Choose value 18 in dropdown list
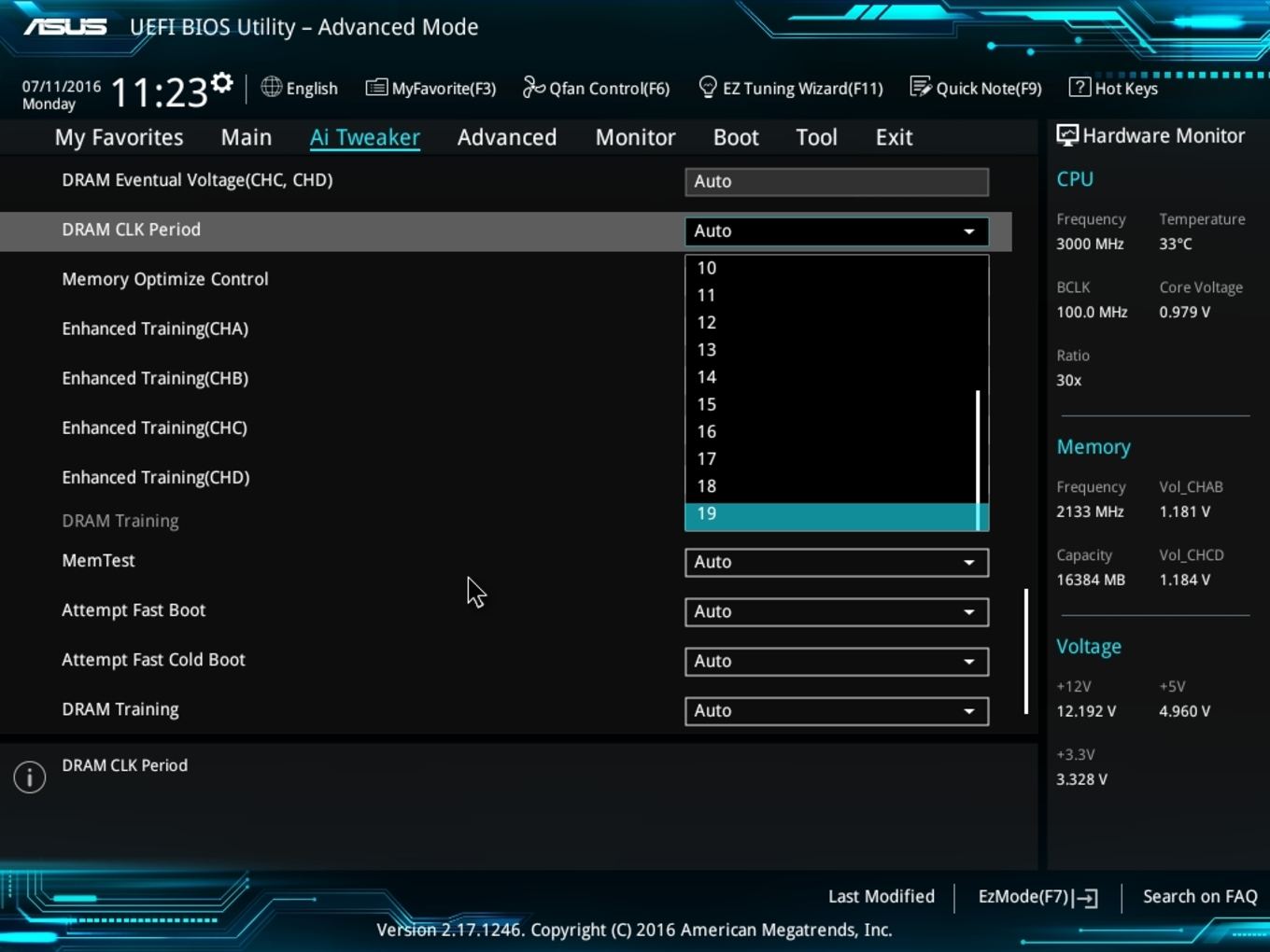1270x952 pixels. (x=831, y=486)
